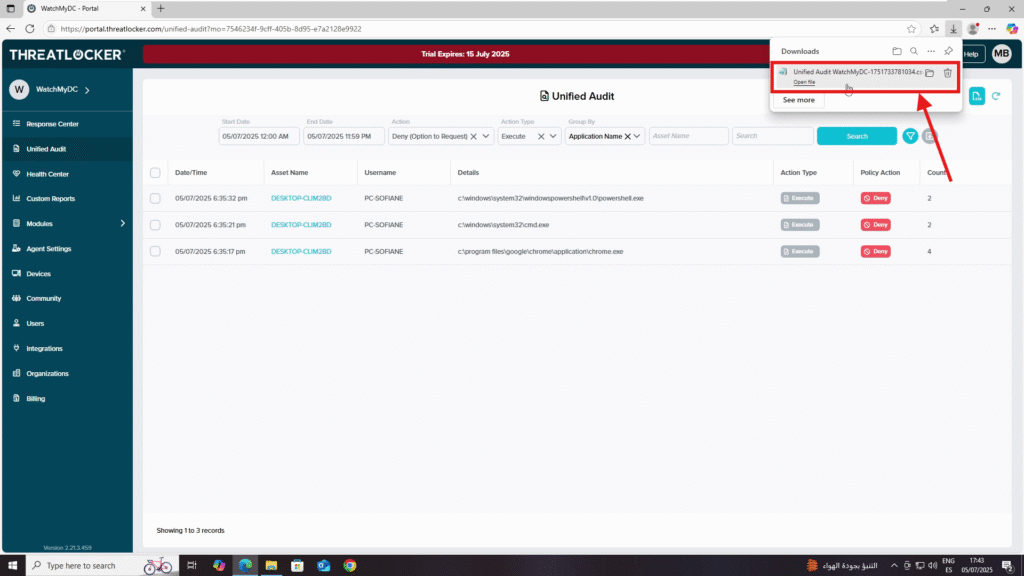Select Health Center sidebar item
Image resolution: width=1024 pixels, height=576 pixels.
pos(47,174)
